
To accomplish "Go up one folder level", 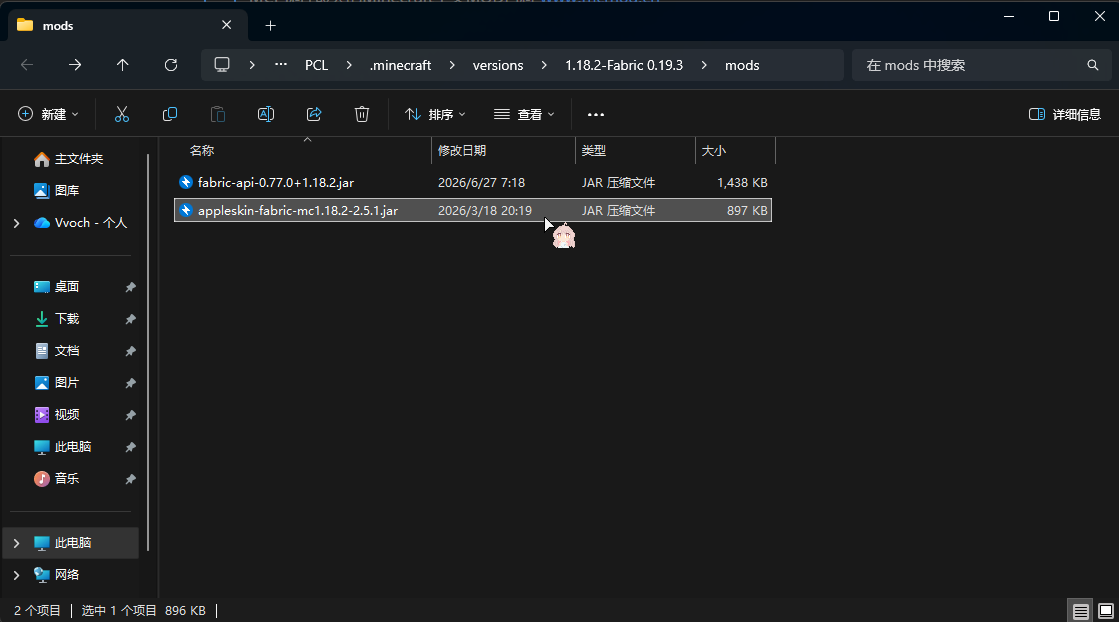I will [x=123, y=65].
